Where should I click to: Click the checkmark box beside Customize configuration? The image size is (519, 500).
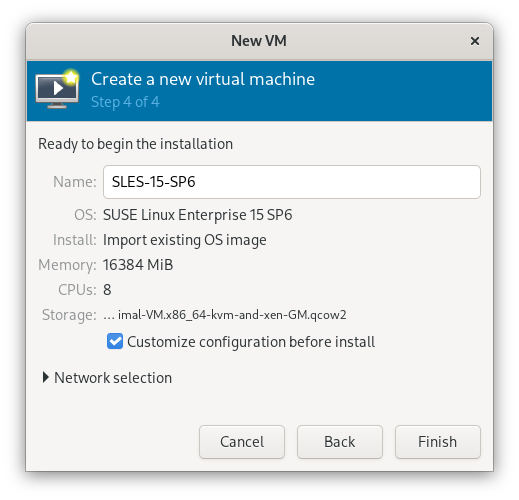pos(115,341)
